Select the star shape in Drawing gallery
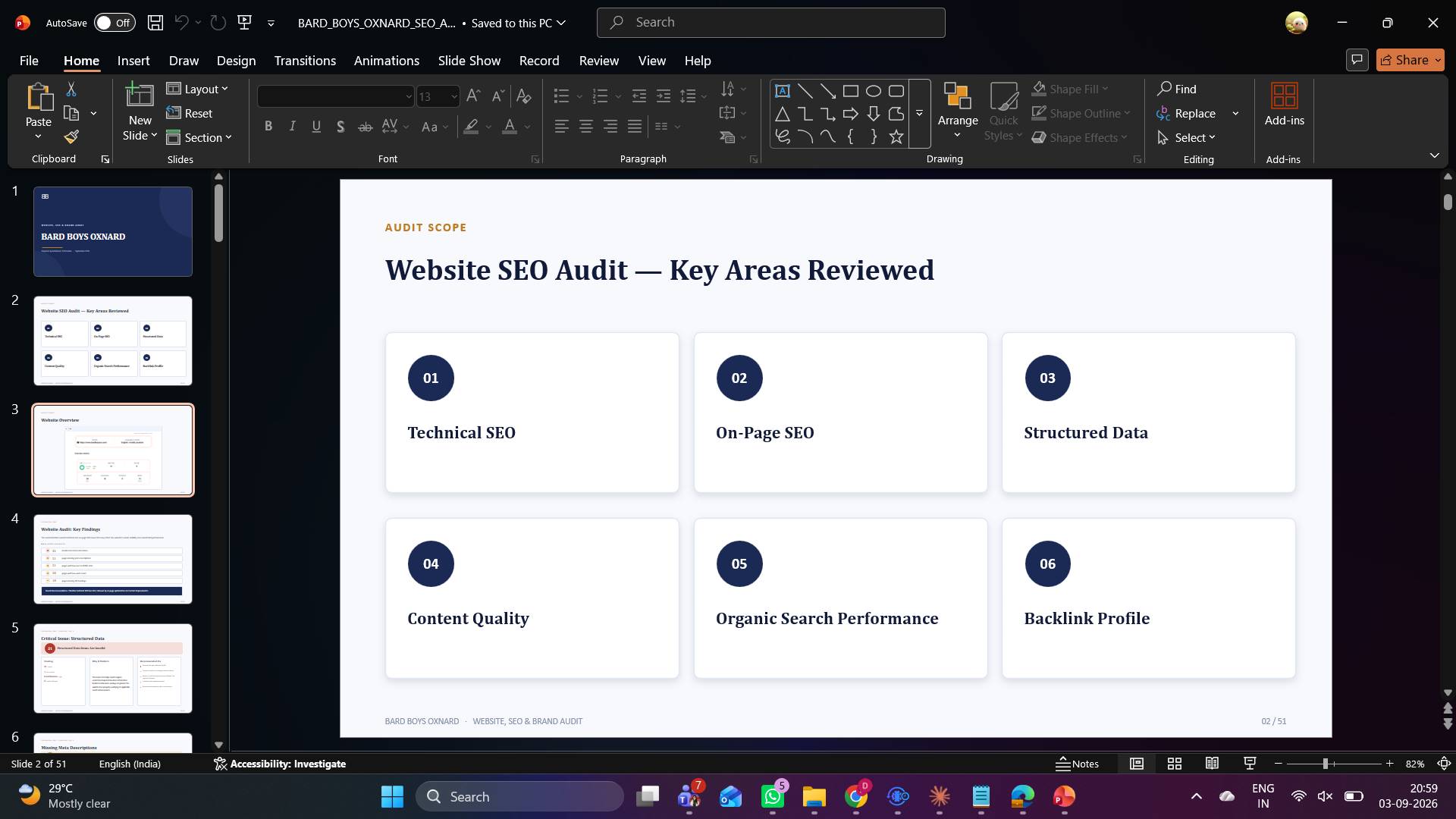This screenshot has width=1456, height=819. (x=896, y=137)
